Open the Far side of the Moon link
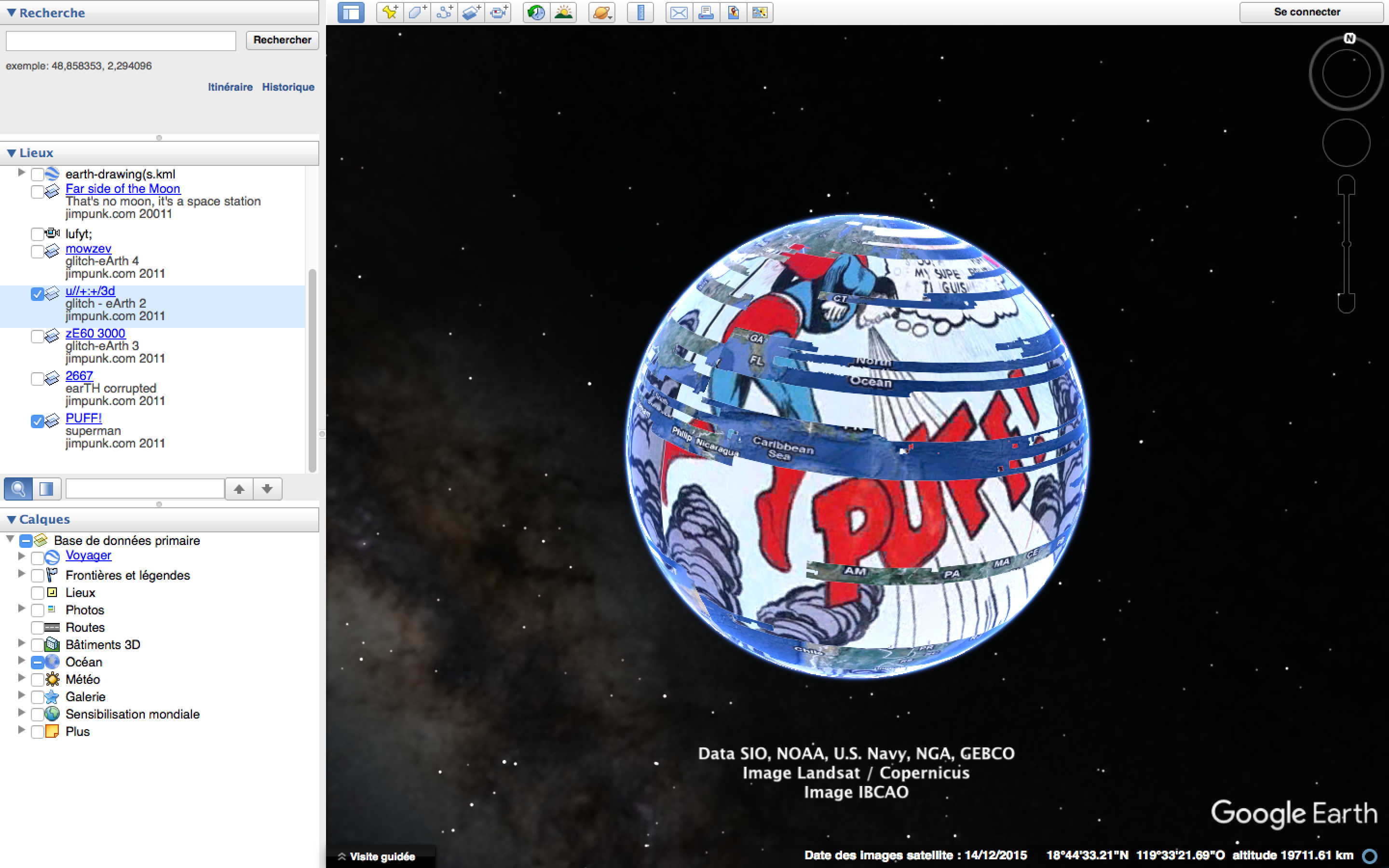The image size is (1389, 868). click(x=123, y=188)
